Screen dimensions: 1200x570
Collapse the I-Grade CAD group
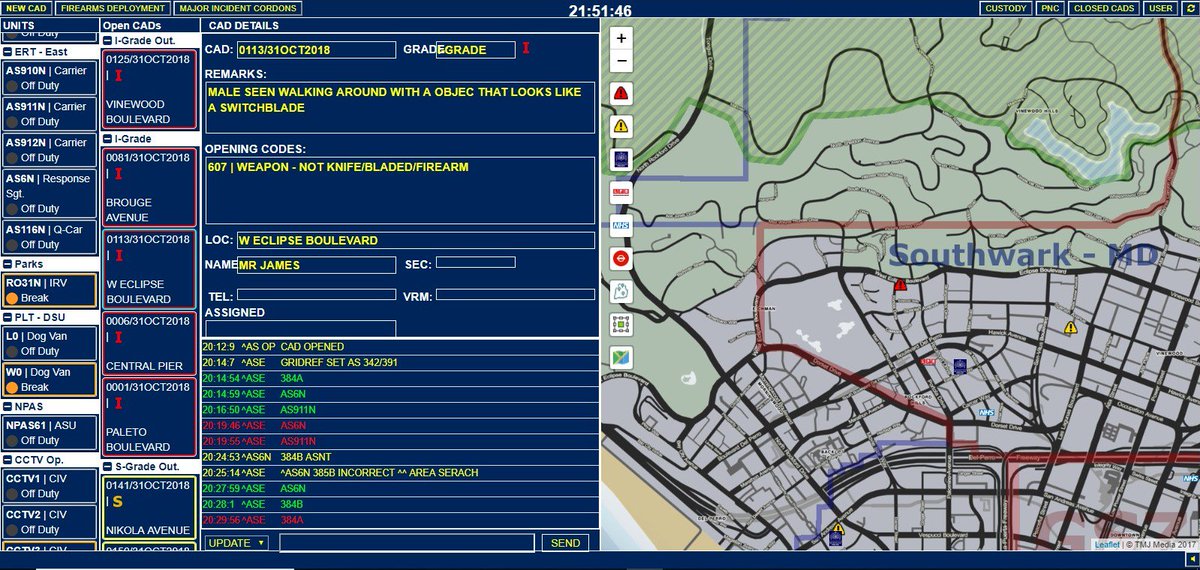tap(108, 139)
